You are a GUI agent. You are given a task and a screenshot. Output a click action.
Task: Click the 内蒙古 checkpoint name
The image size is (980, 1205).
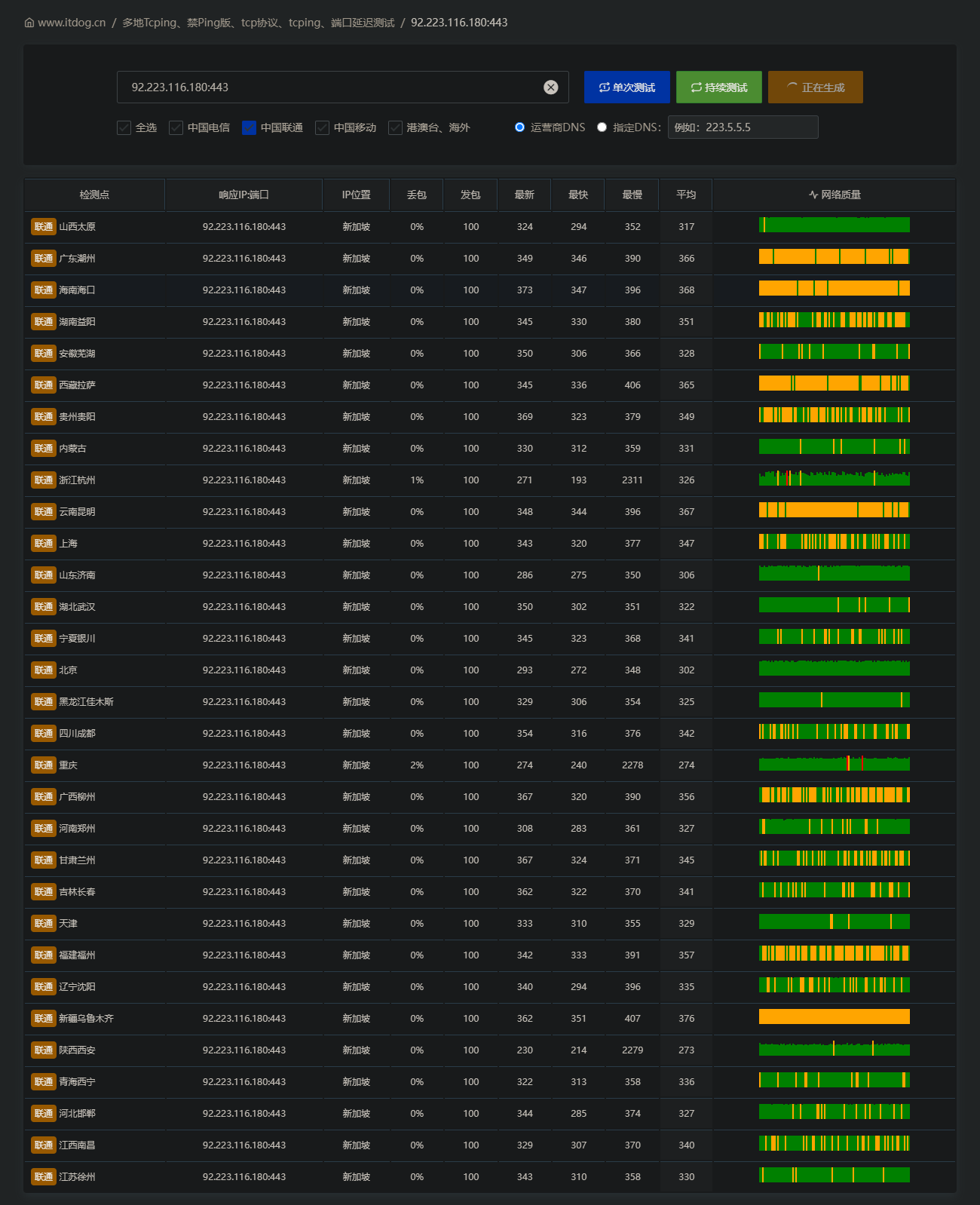(x=73, y=449)
